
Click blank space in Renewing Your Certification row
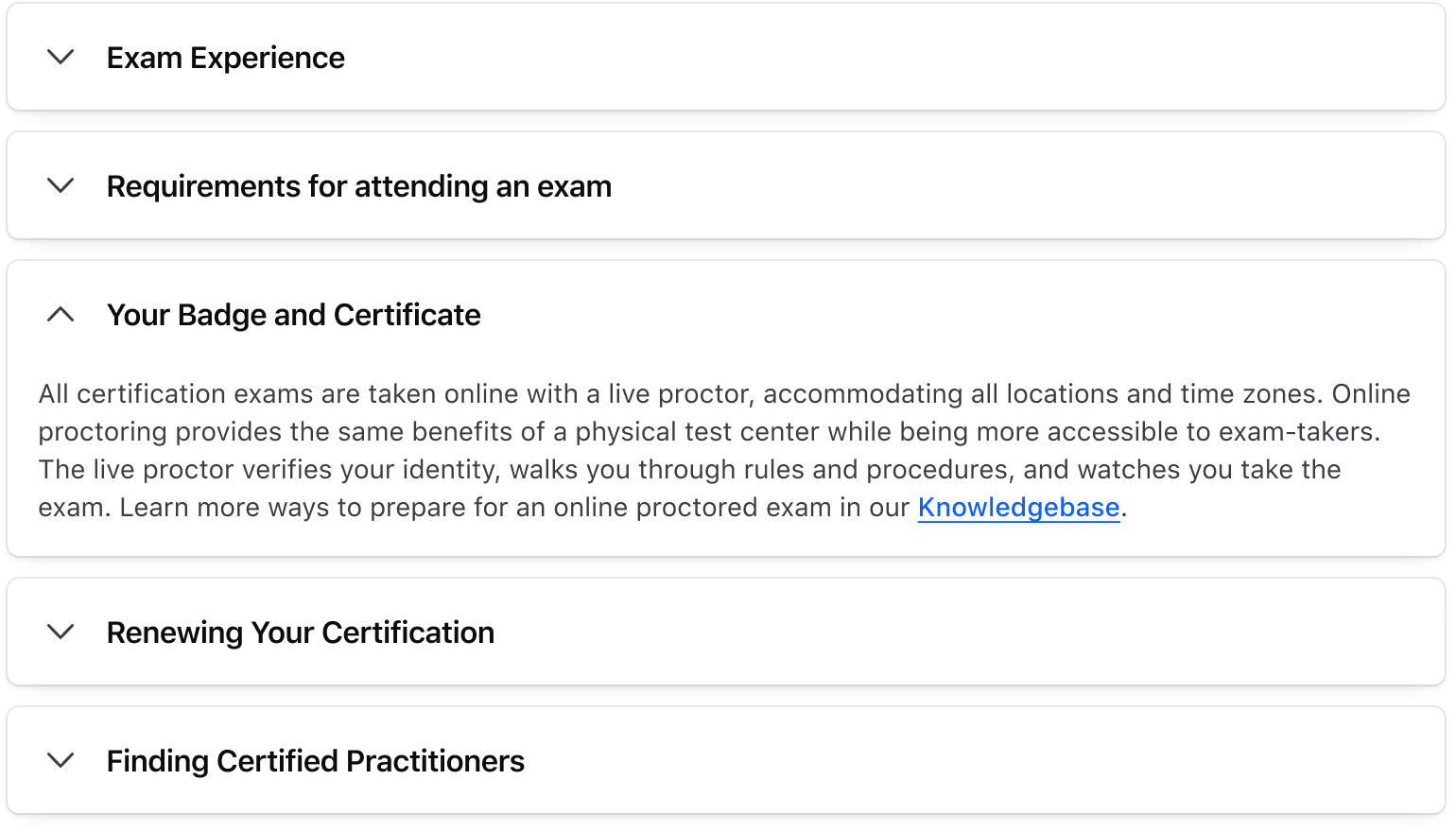coord(945,633)
